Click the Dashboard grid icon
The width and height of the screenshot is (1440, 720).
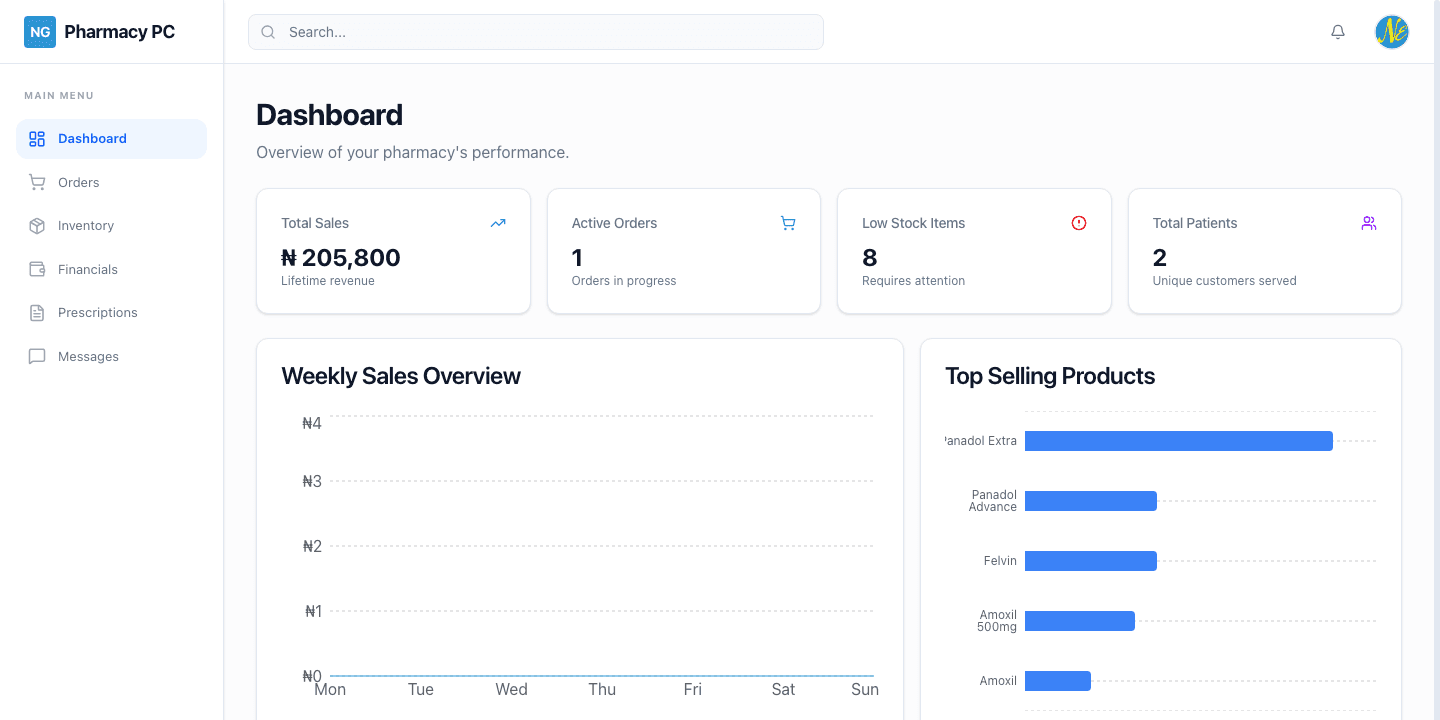click(37, 139)
